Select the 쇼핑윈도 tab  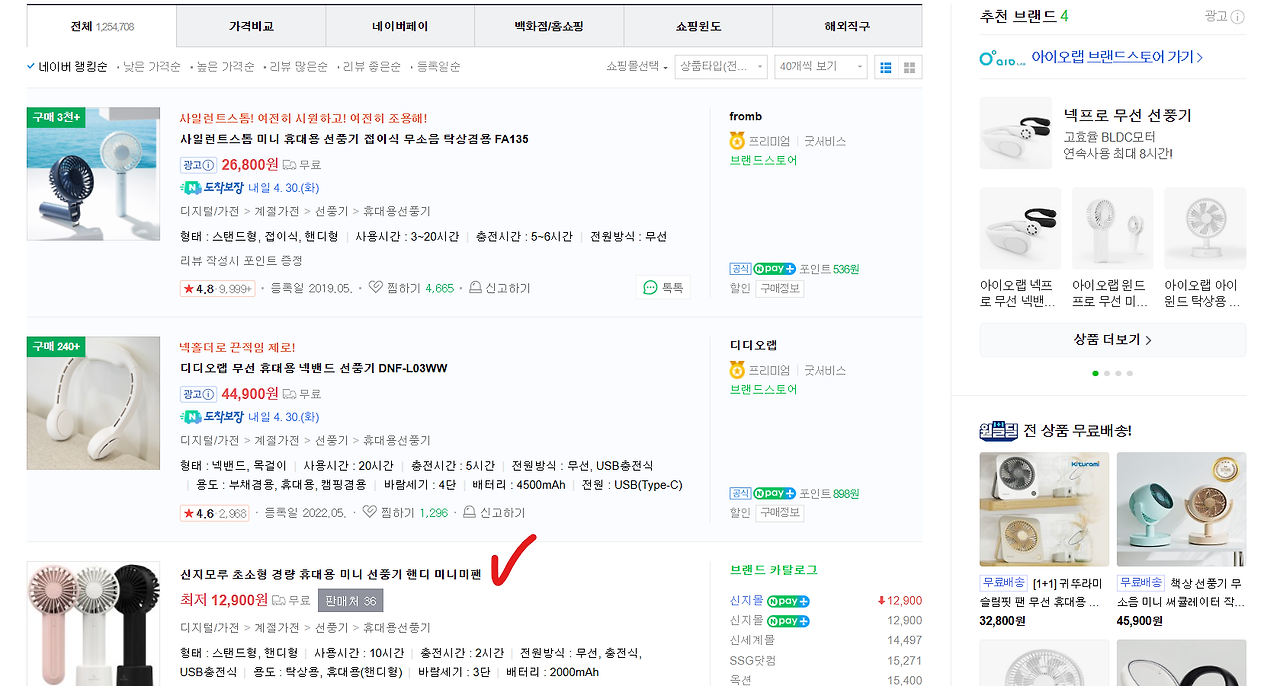[698, 26]
